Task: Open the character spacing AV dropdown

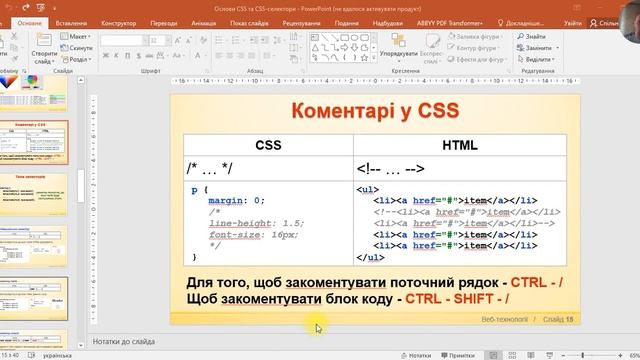Action: point(162,56)
